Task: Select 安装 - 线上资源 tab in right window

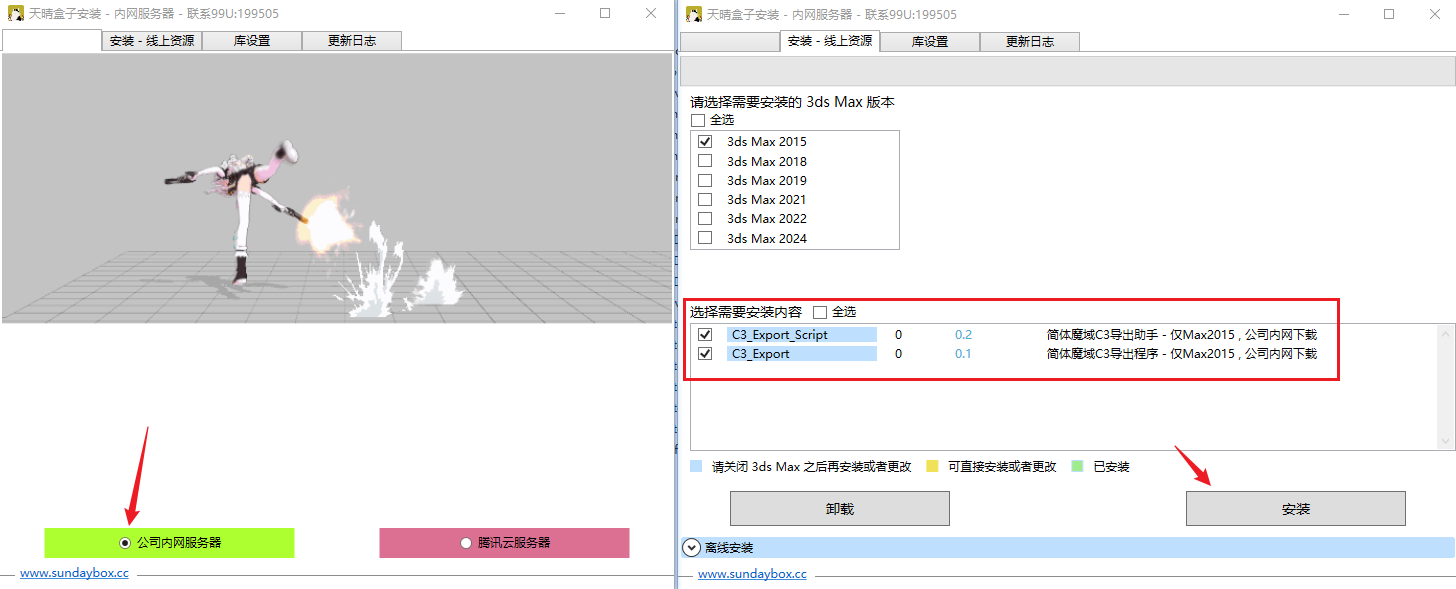Action: (x=829, y=41)
